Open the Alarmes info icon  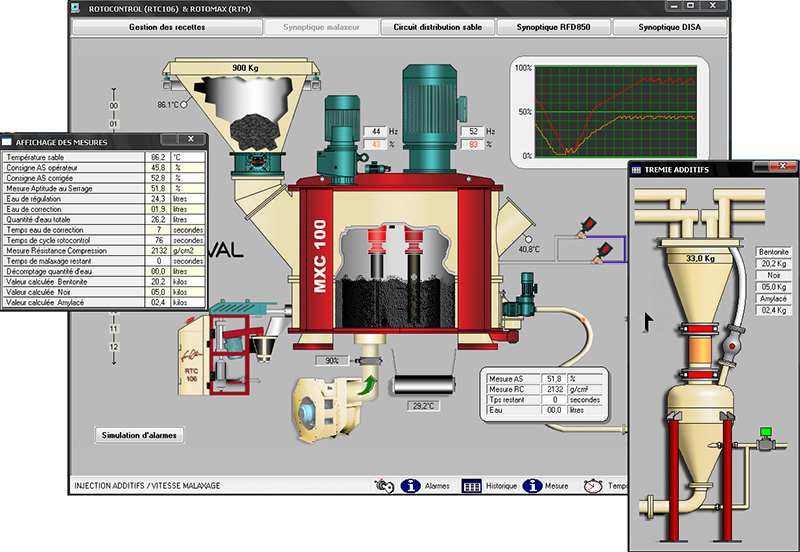point(410,486)
